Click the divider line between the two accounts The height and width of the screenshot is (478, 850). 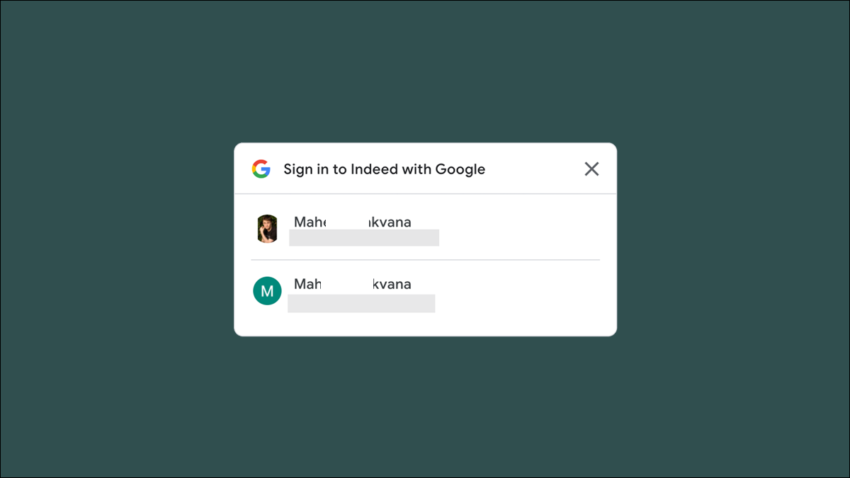point(425,260)
